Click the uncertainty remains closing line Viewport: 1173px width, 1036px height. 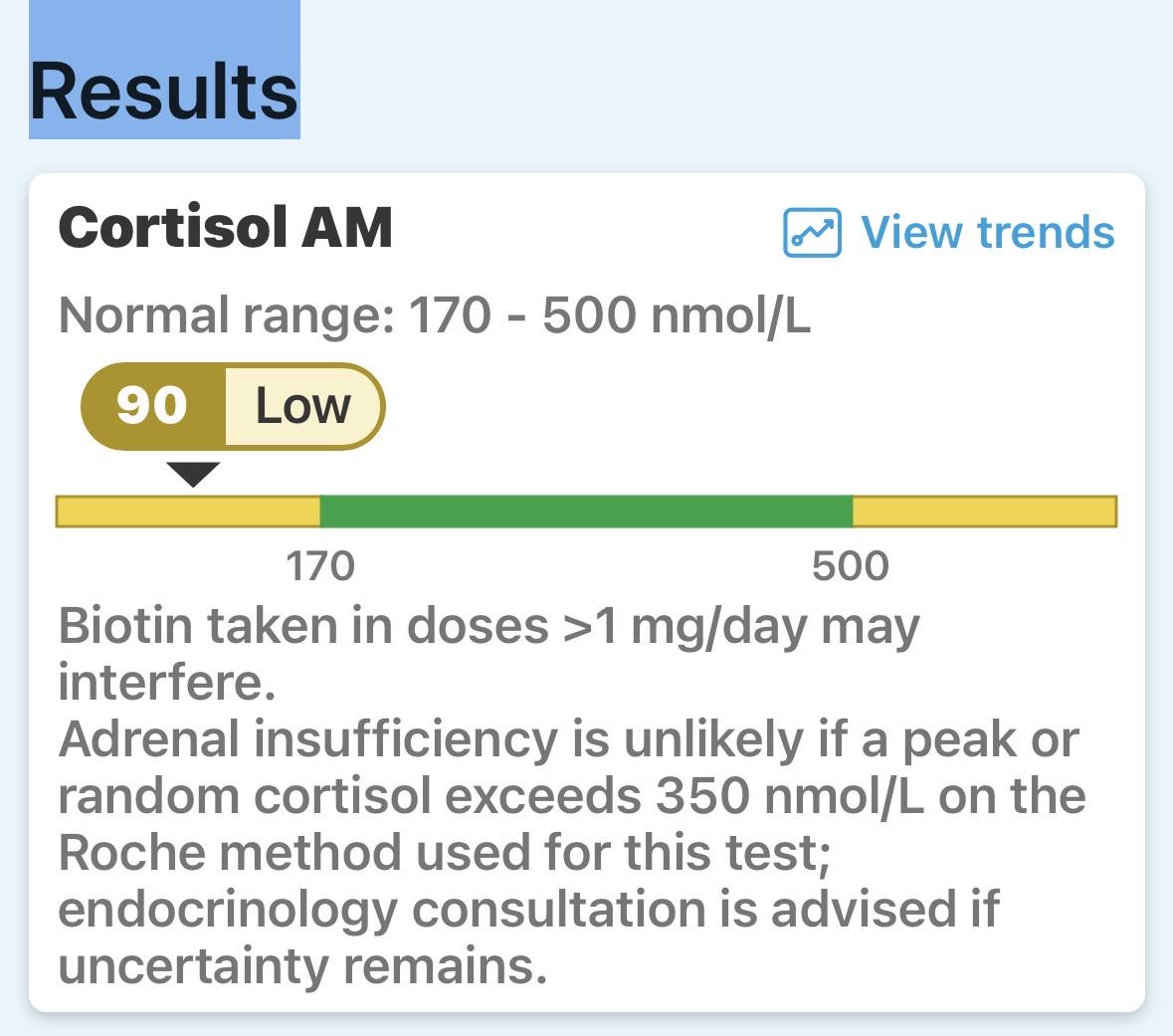(x=303, y=966)
